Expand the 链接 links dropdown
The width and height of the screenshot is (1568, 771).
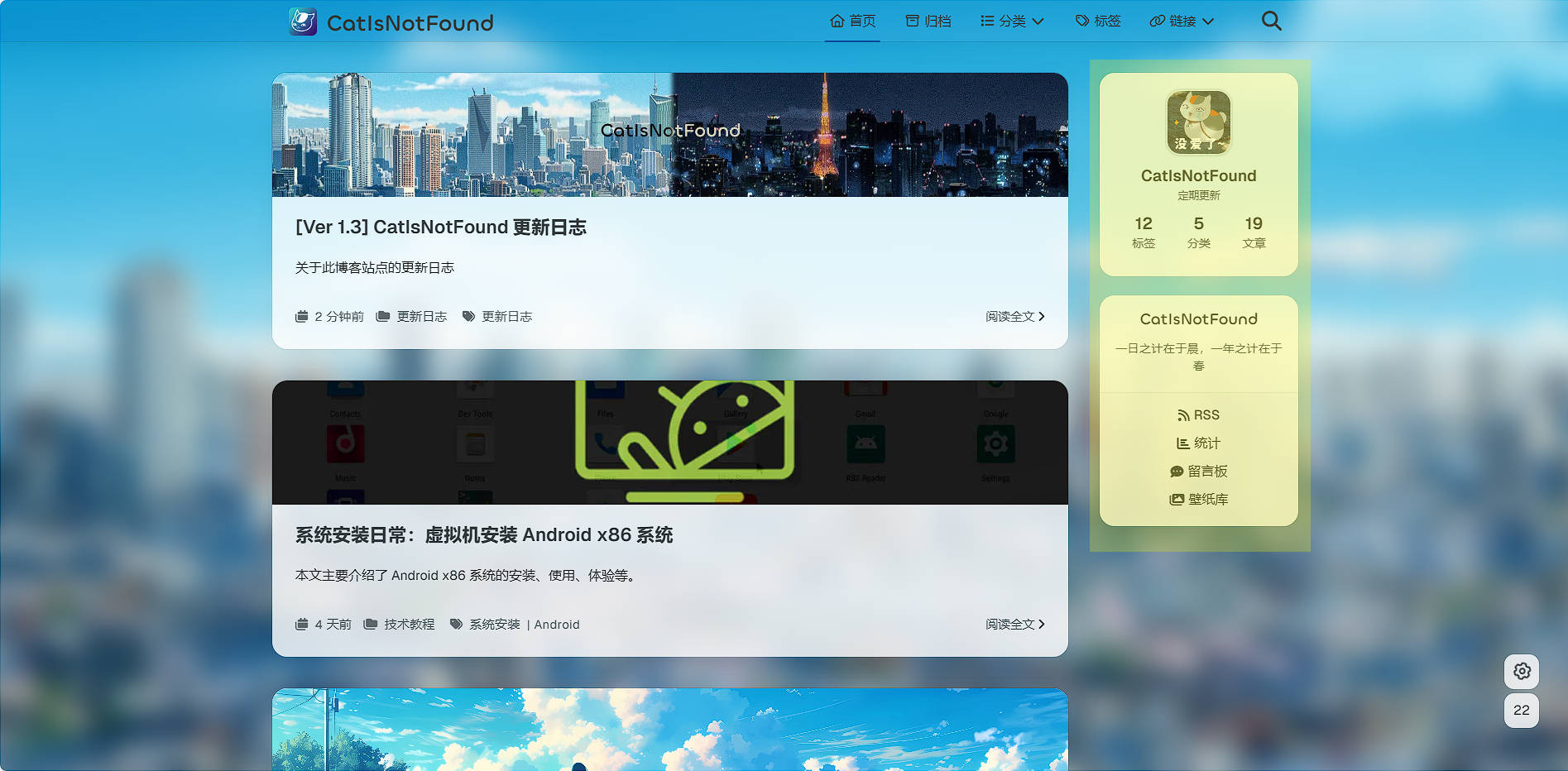[x=1182, y=21]
